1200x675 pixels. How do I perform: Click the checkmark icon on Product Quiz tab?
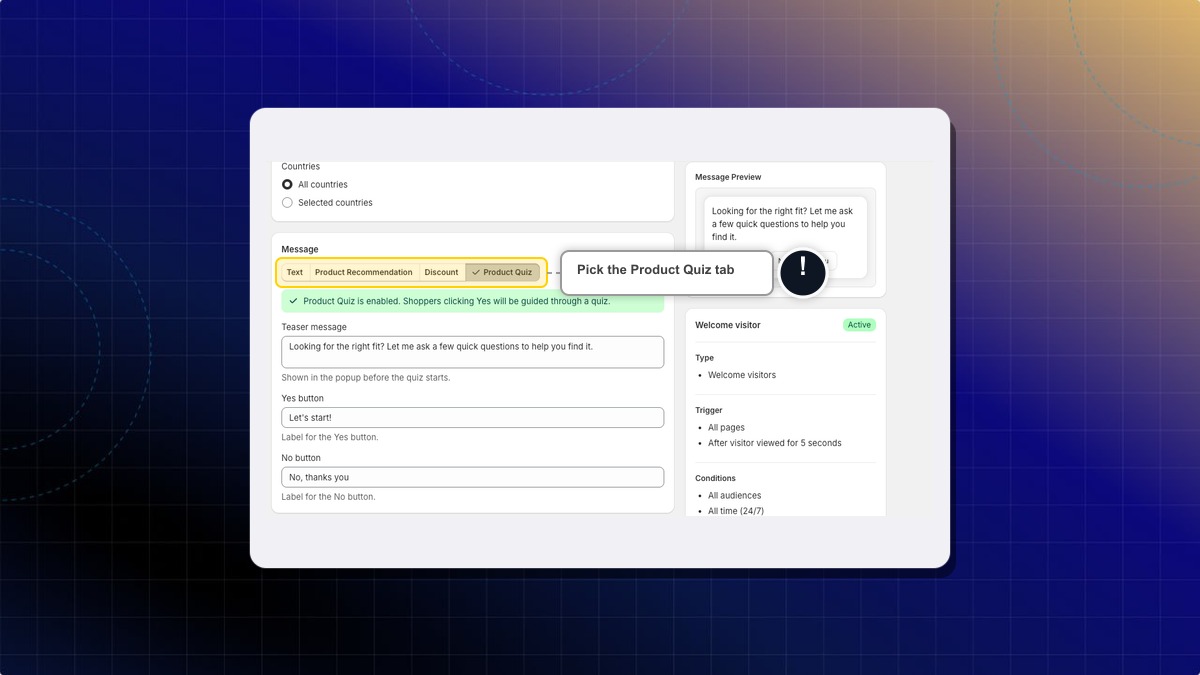coord(476,272)
